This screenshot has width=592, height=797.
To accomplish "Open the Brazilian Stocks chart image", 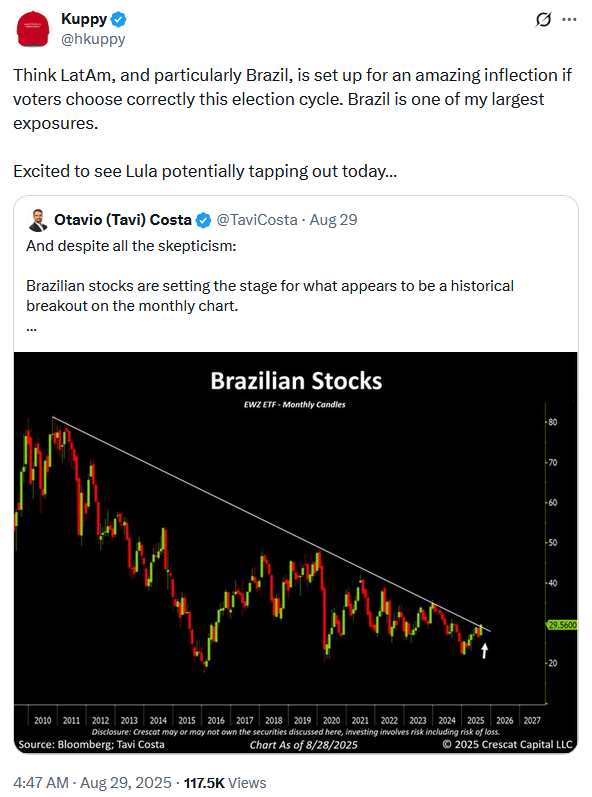I will click(x=296, y=552).
